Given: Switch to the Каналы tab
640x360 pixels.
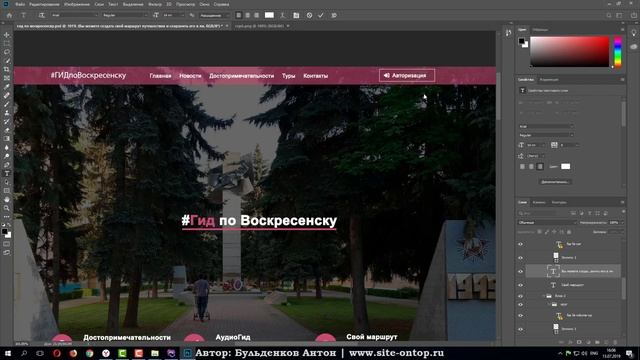Looking at the screenshot, I should coord(539,202).
